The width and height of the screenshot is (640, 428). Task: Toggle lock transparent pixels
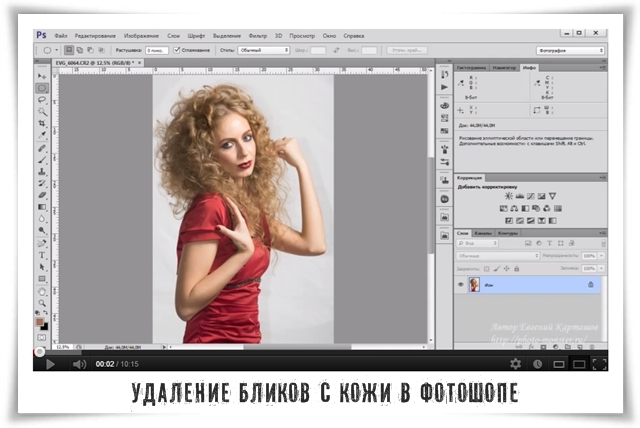pos(487,269)
